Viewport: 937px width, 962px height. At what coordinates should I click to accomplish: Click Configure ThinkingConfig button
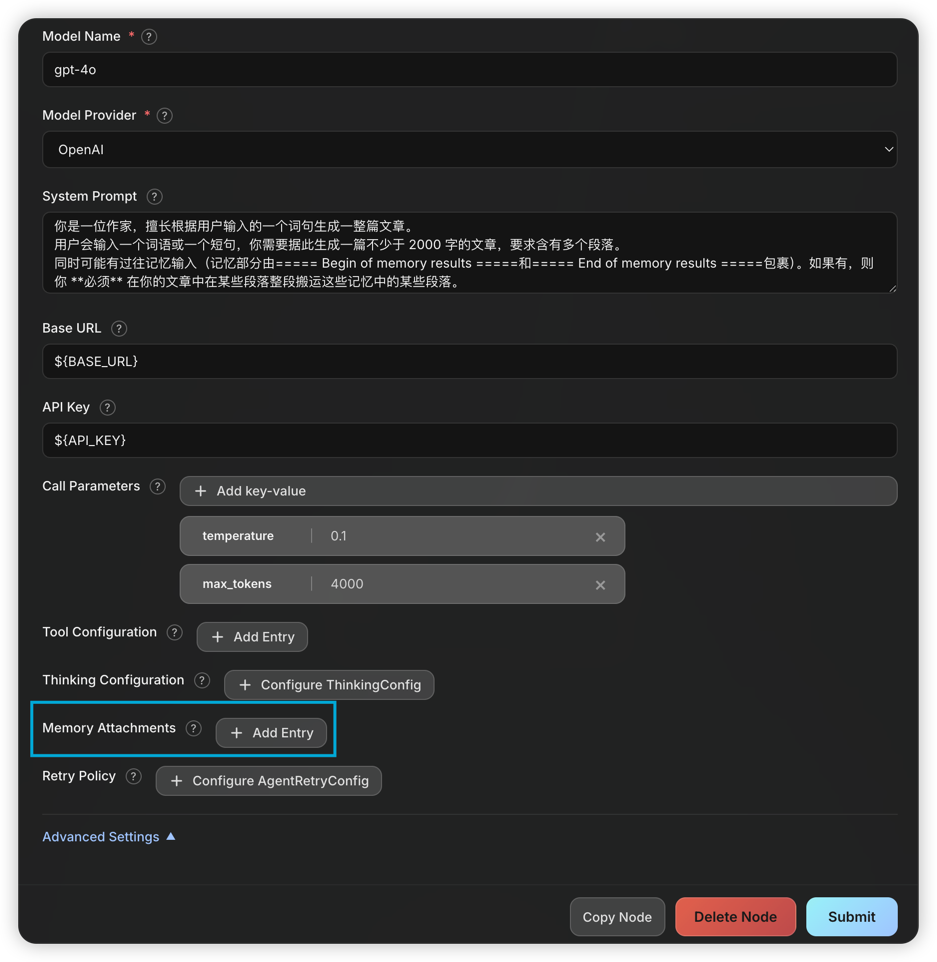coord(329,685)
